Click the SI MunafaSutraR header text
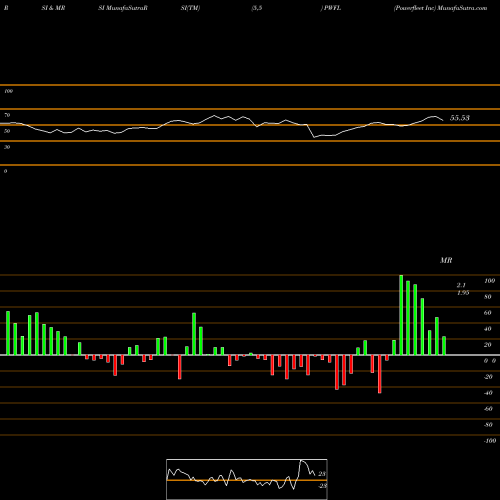 (123, 8)
